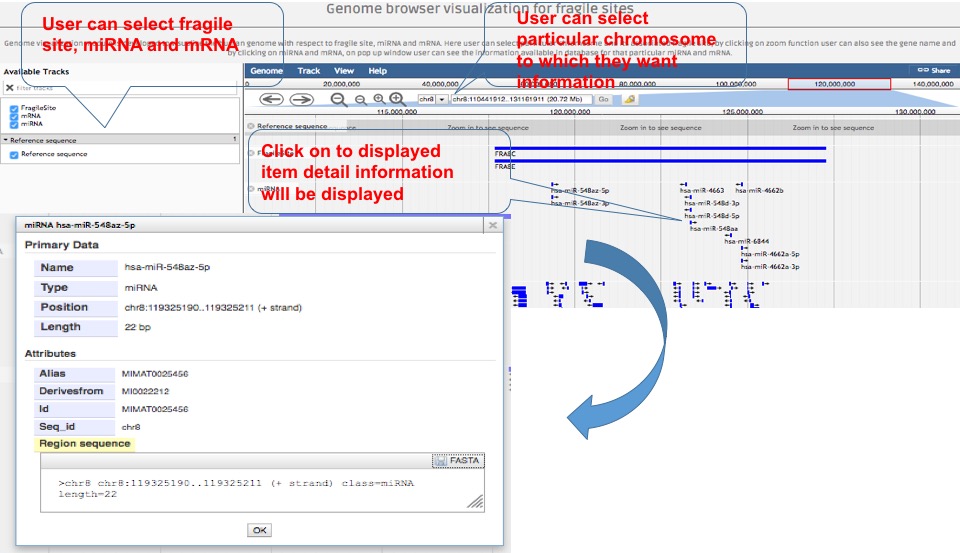Clear the filter tracks field with X

[x=9, y=88]
